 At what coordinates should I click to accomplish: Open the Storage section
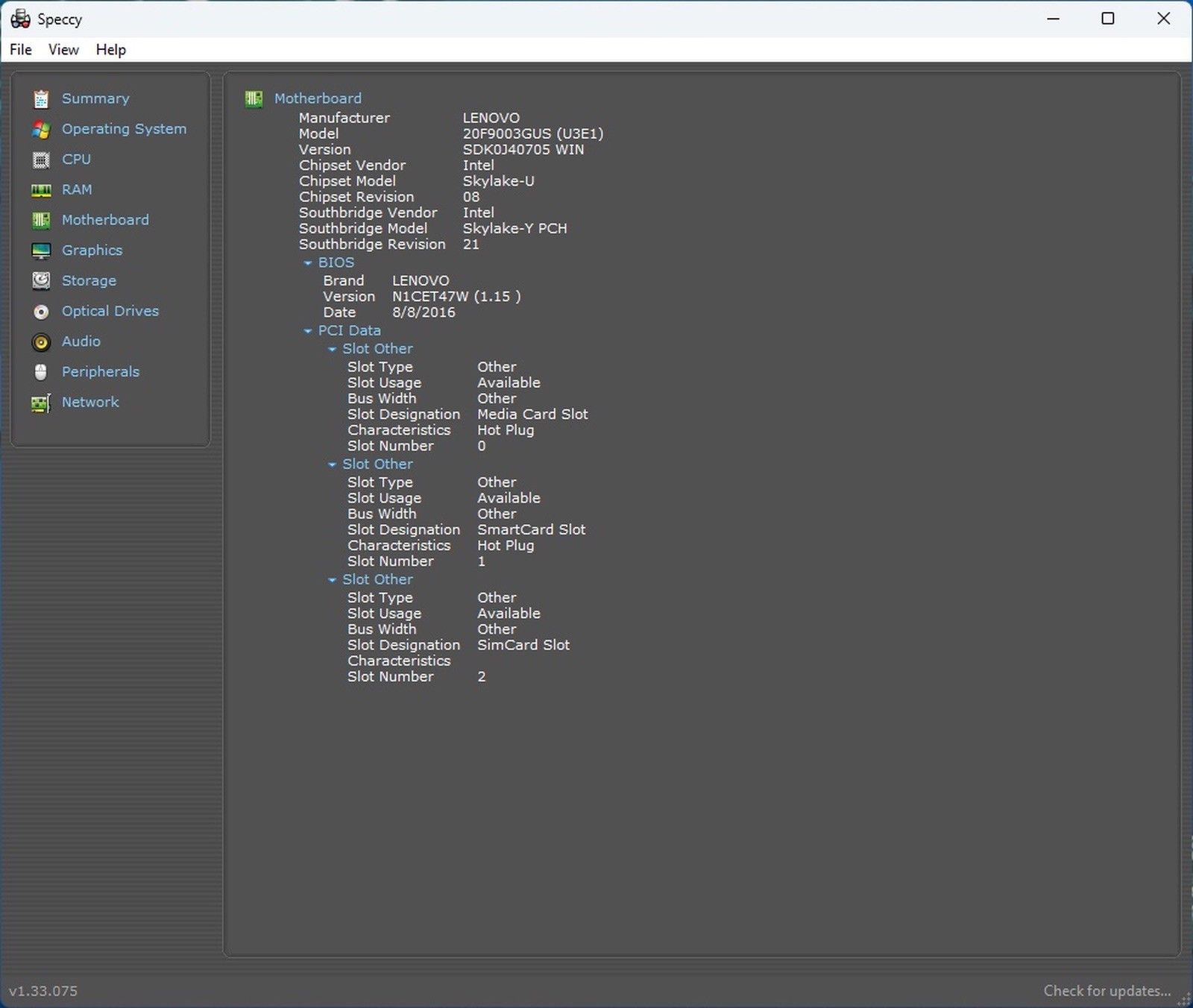coord(89,281)
